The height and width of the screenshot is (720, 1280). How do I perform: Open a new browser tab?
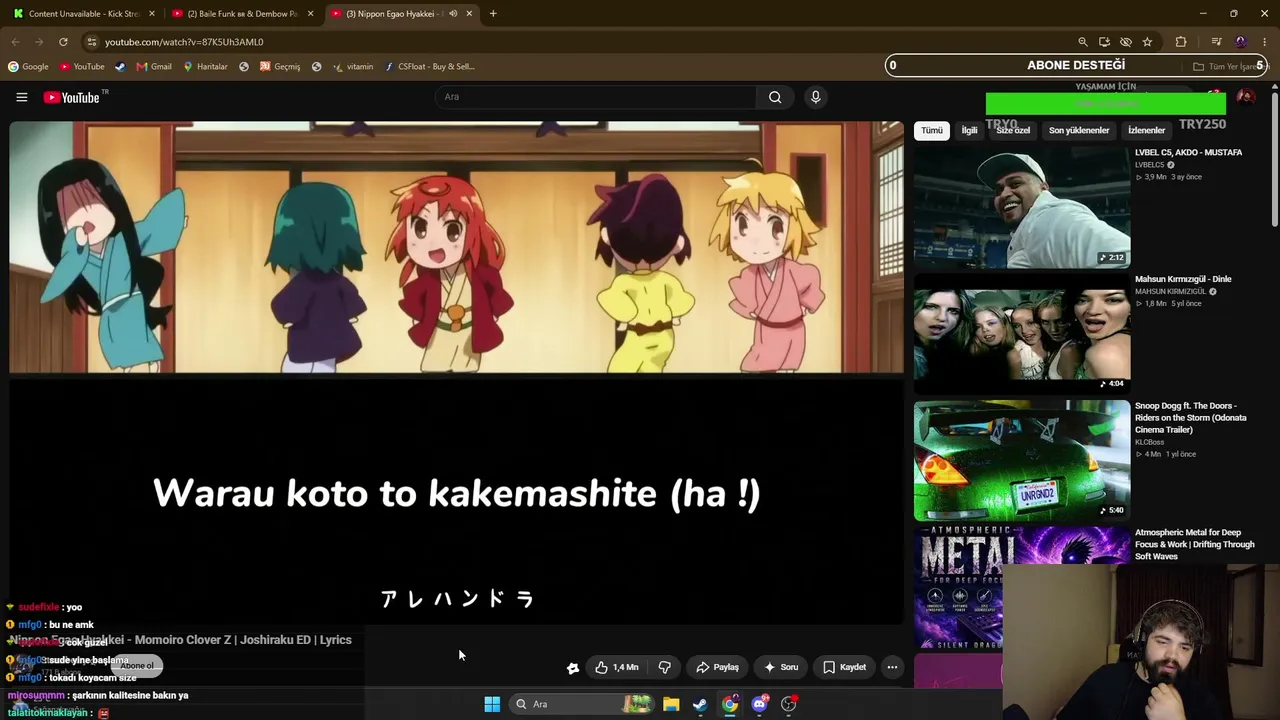click(493, 14)
